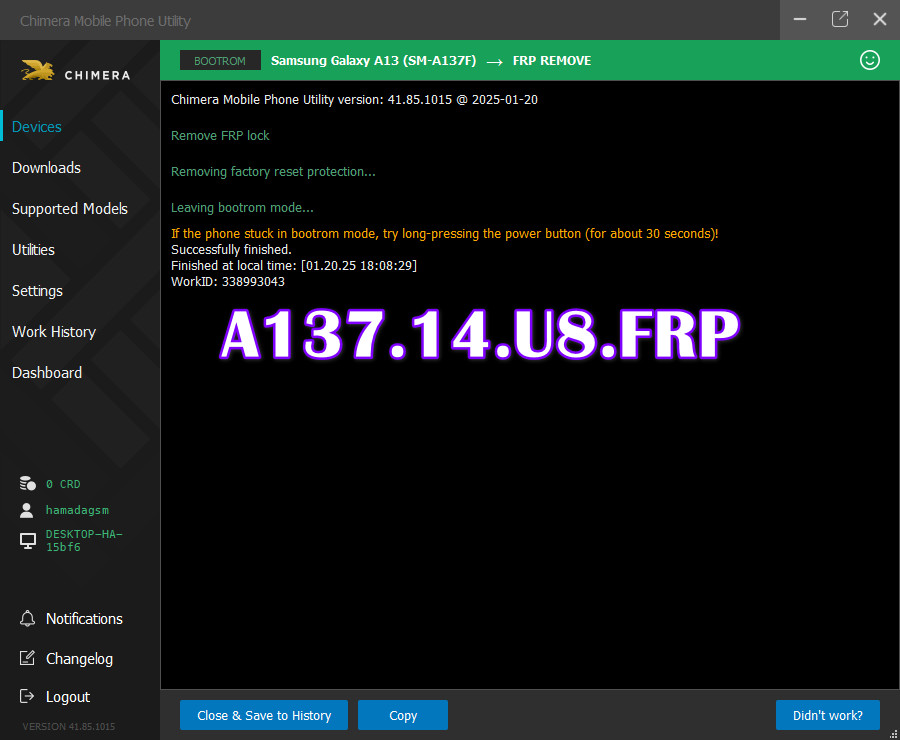900x740 pixels.
Task: Click the credits coins icon
Action: [x=28, y=484]
